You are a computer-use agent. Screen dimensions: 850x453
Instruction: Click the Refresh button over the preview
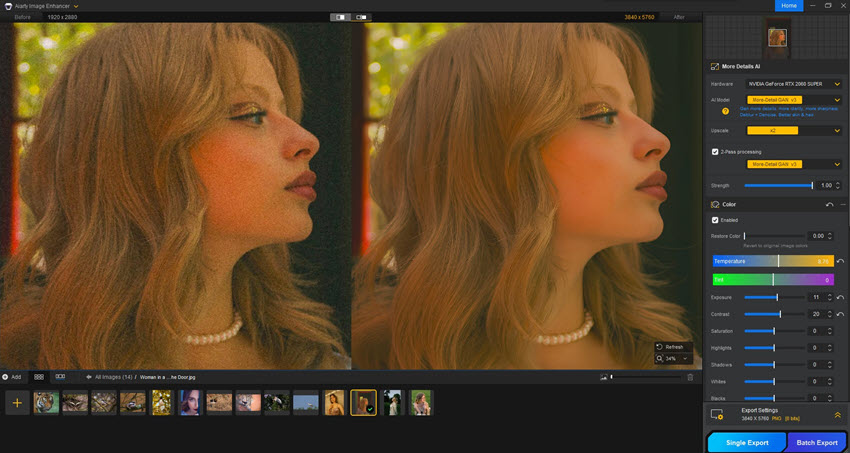tap(673, 347)
